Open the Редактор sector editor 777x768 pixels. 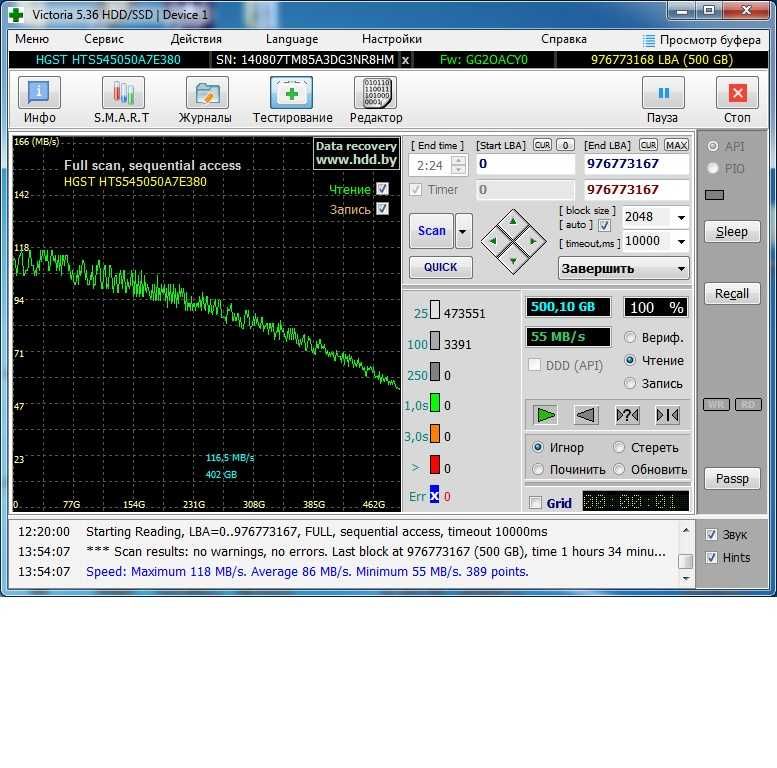click(376, 93)
